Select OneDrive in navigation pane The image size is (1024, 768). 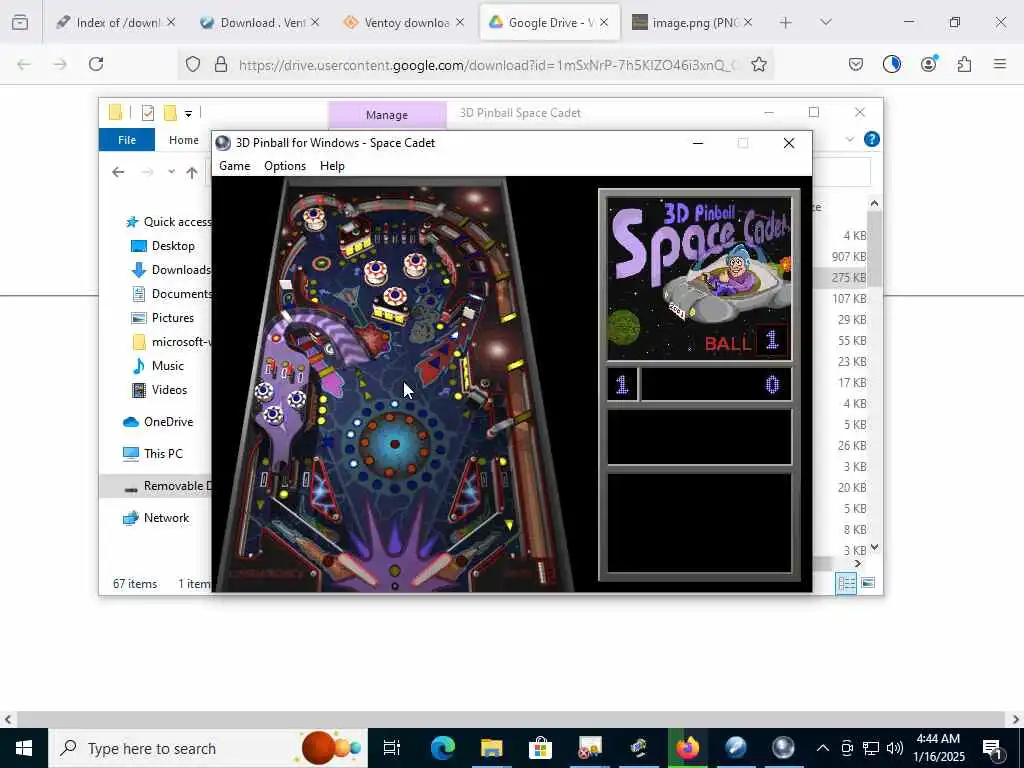[x=158, y=422]
